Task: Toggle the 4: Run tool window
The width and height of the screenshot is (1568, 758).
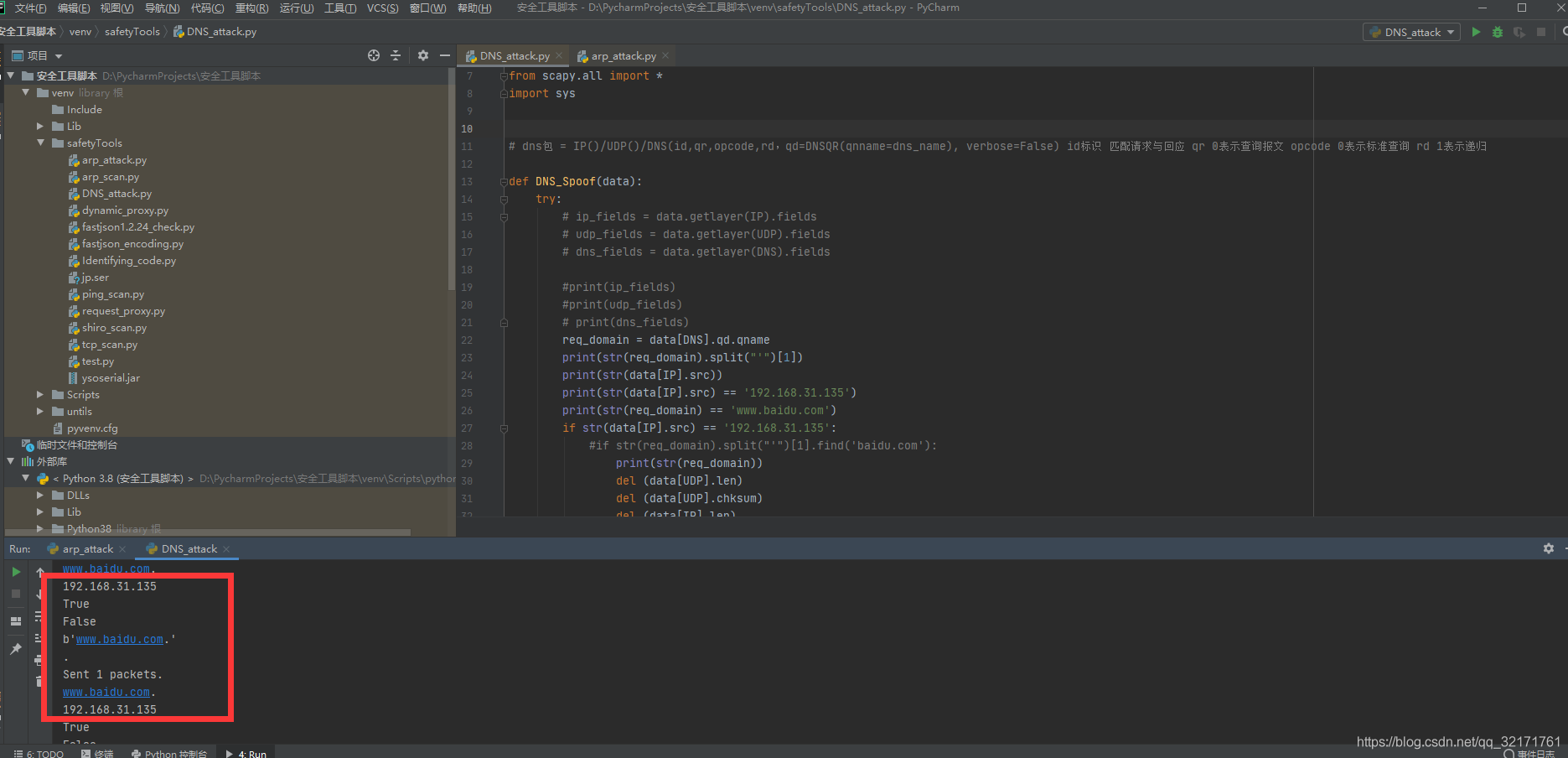Action: 246,753
